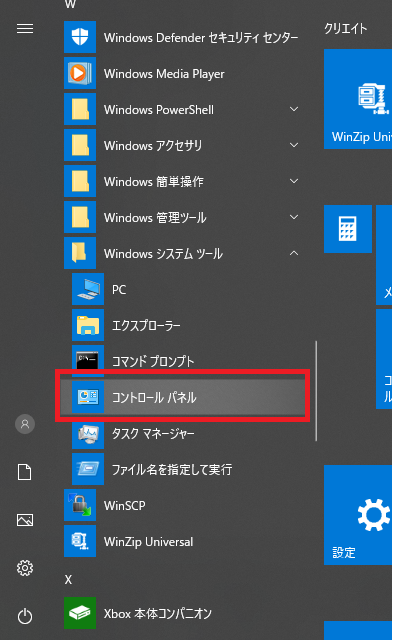The width and height of the screenshot is (393, 643).
Task: Click the Windows PowerShell folder label
Action: click(x=159, y=110)
